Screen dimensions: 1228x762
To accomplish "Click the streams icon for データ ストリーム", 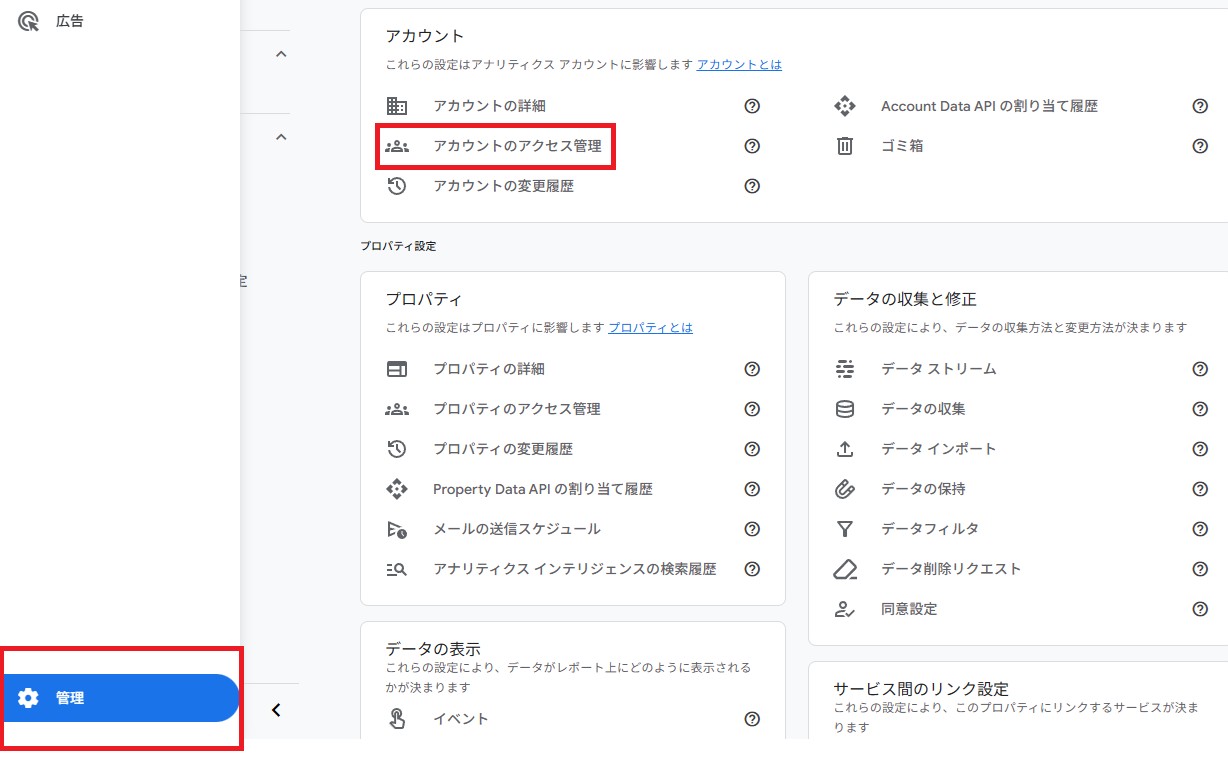I will (x=845, y=369).
